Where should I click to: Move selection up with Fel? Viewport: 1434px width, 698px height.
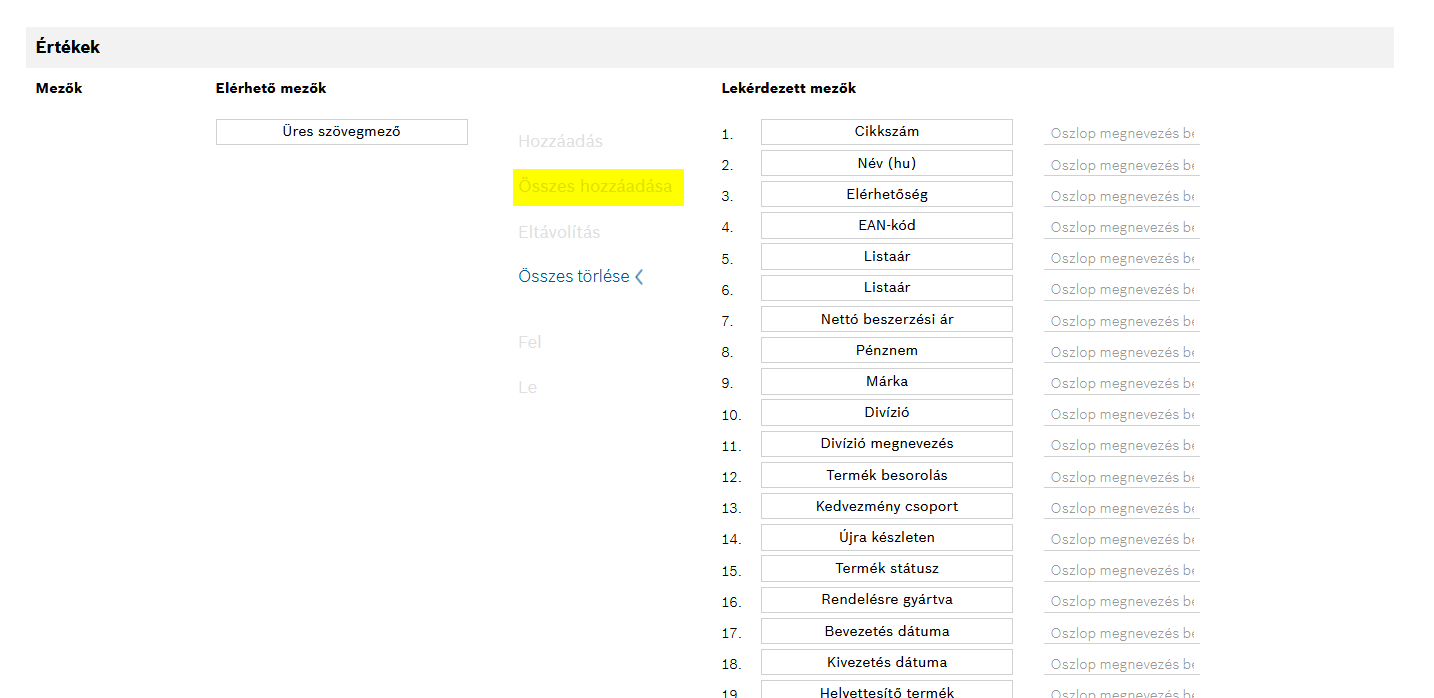[529, 342]
